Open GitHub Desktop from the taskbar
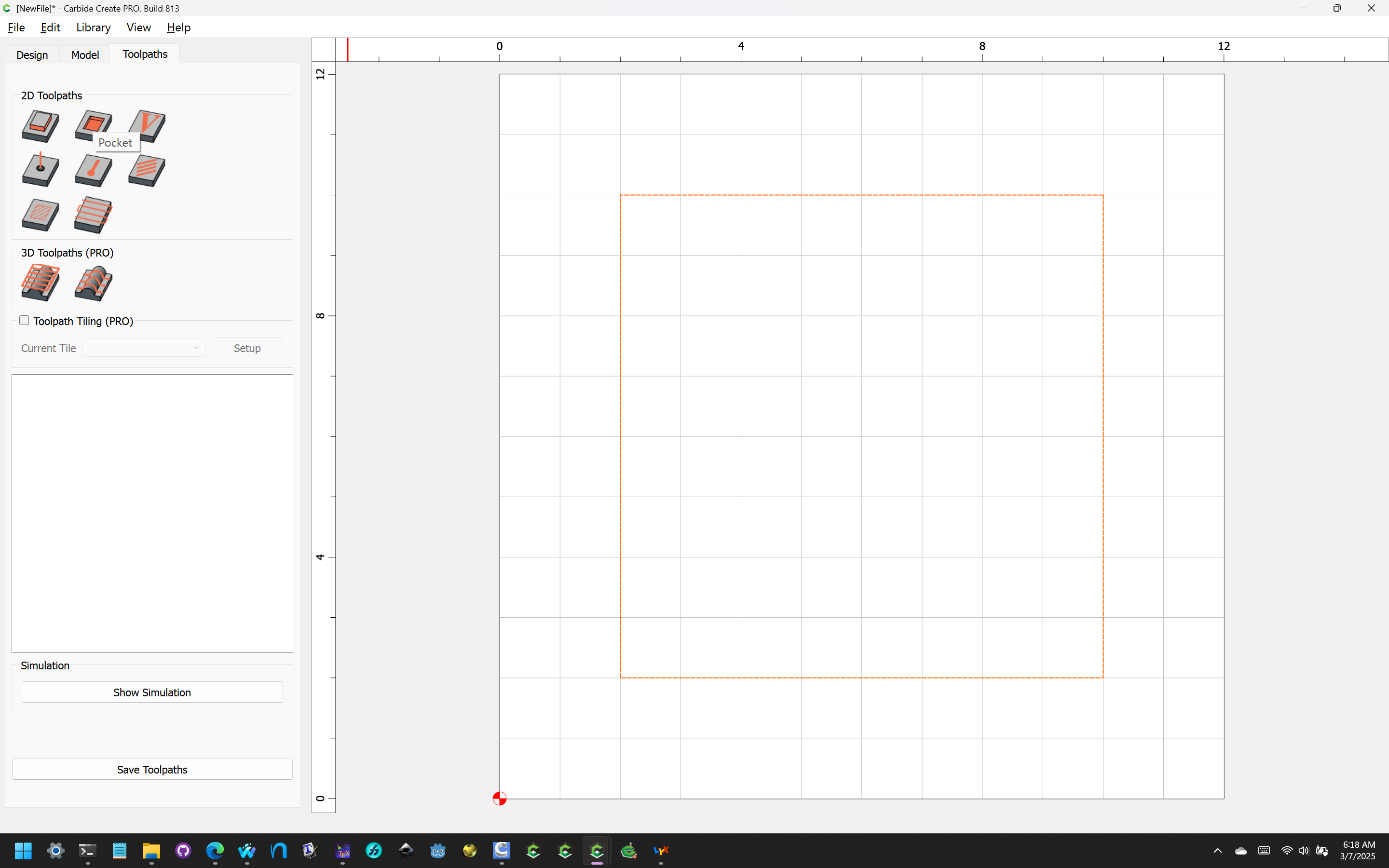Viewport: 1389px width, 868px height. [183, 850]
